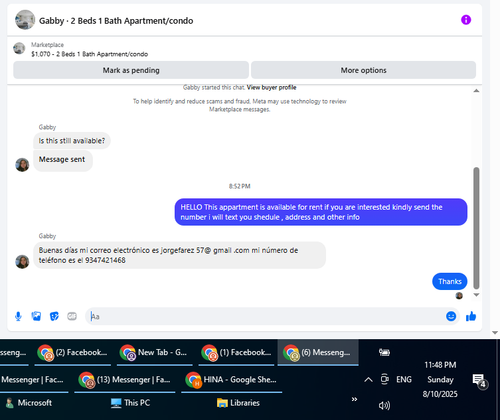Switch to '(2) Facebook' taskbar window
The image size is (500, 420).
(73, 353)
